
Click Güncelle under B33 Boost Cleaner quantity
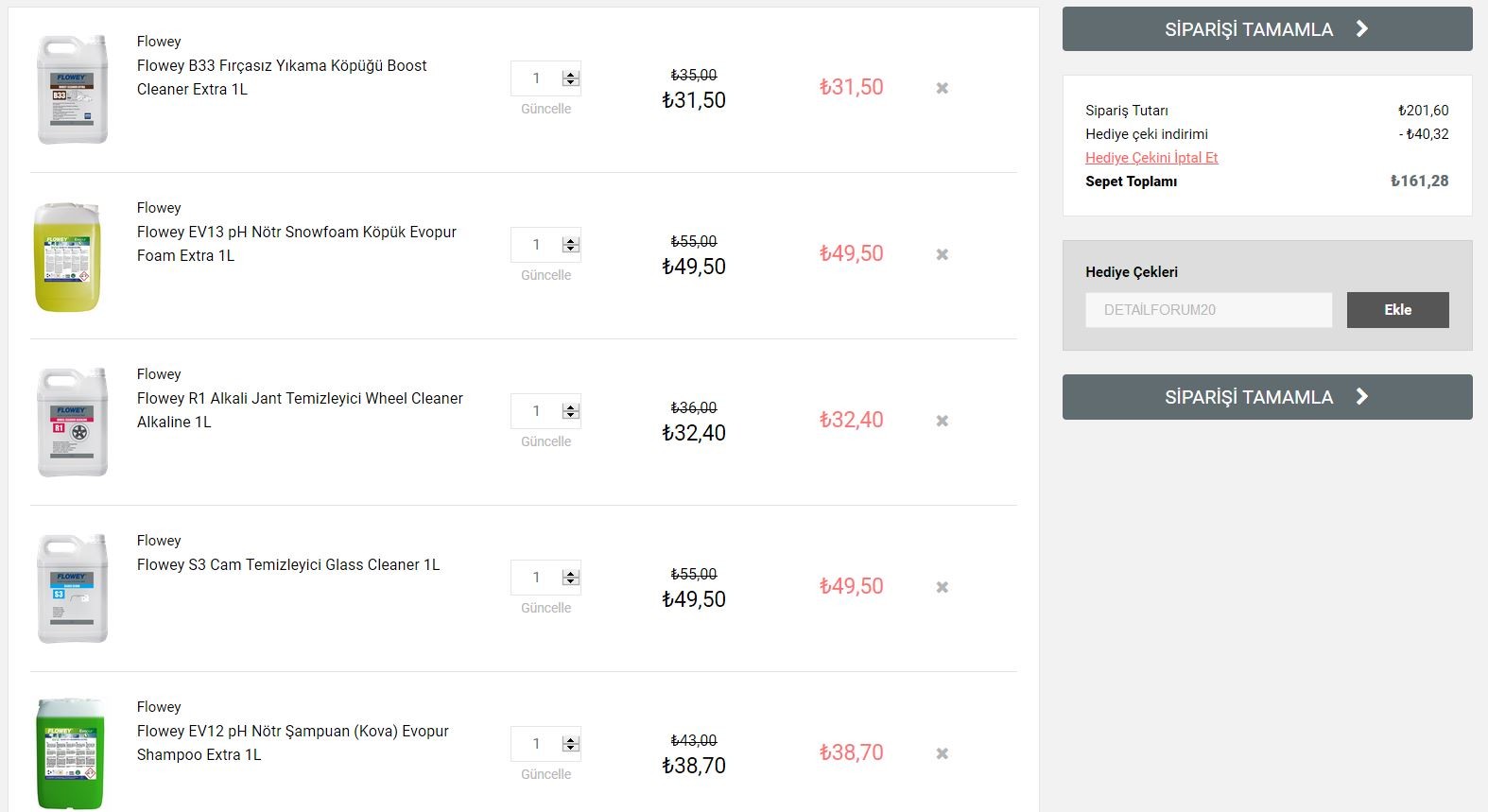[545, 109]
